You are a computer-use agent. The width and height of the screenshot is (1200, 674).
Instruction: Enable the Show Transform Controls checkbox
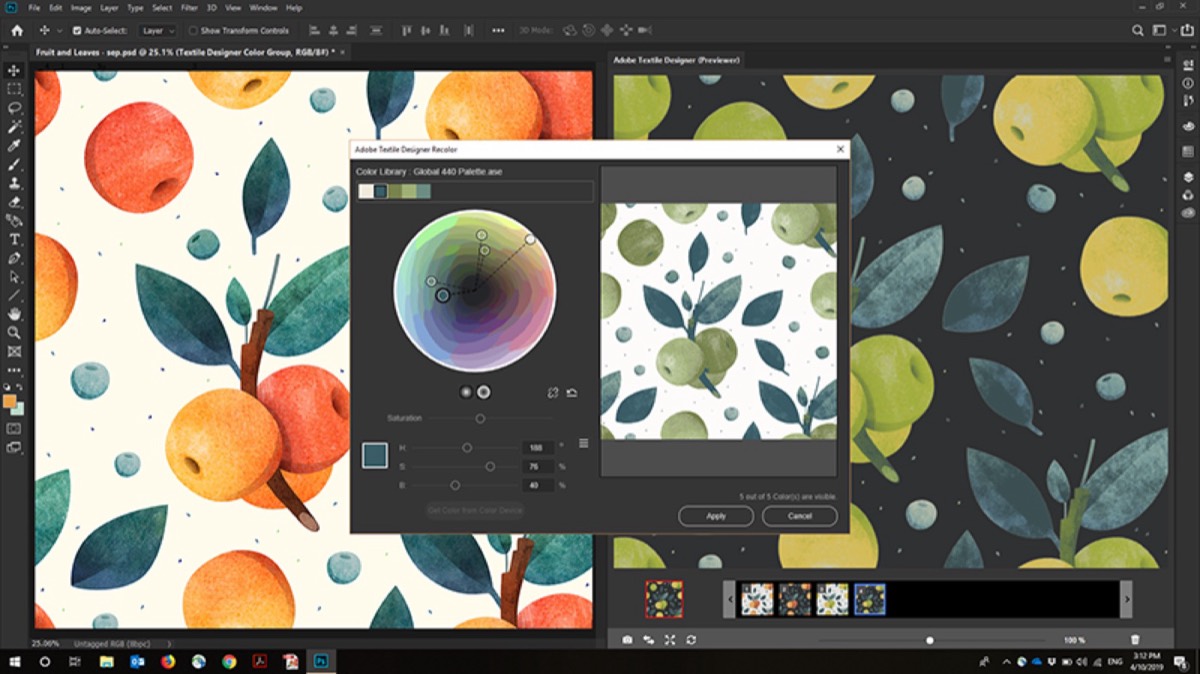[x=193, y=31]
